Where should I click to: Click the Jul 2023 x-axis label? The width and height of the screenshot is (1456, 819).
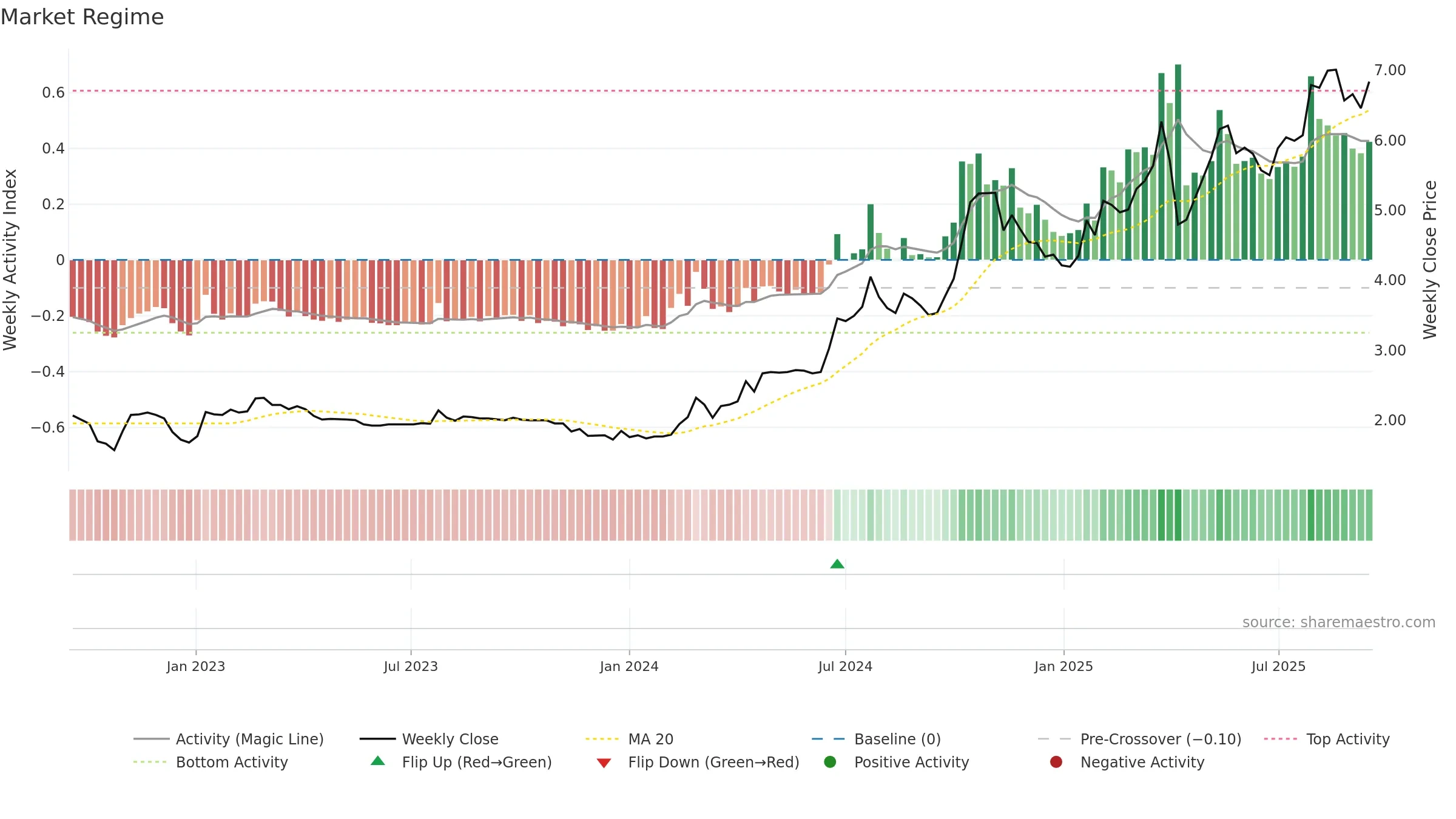(411, 666)
